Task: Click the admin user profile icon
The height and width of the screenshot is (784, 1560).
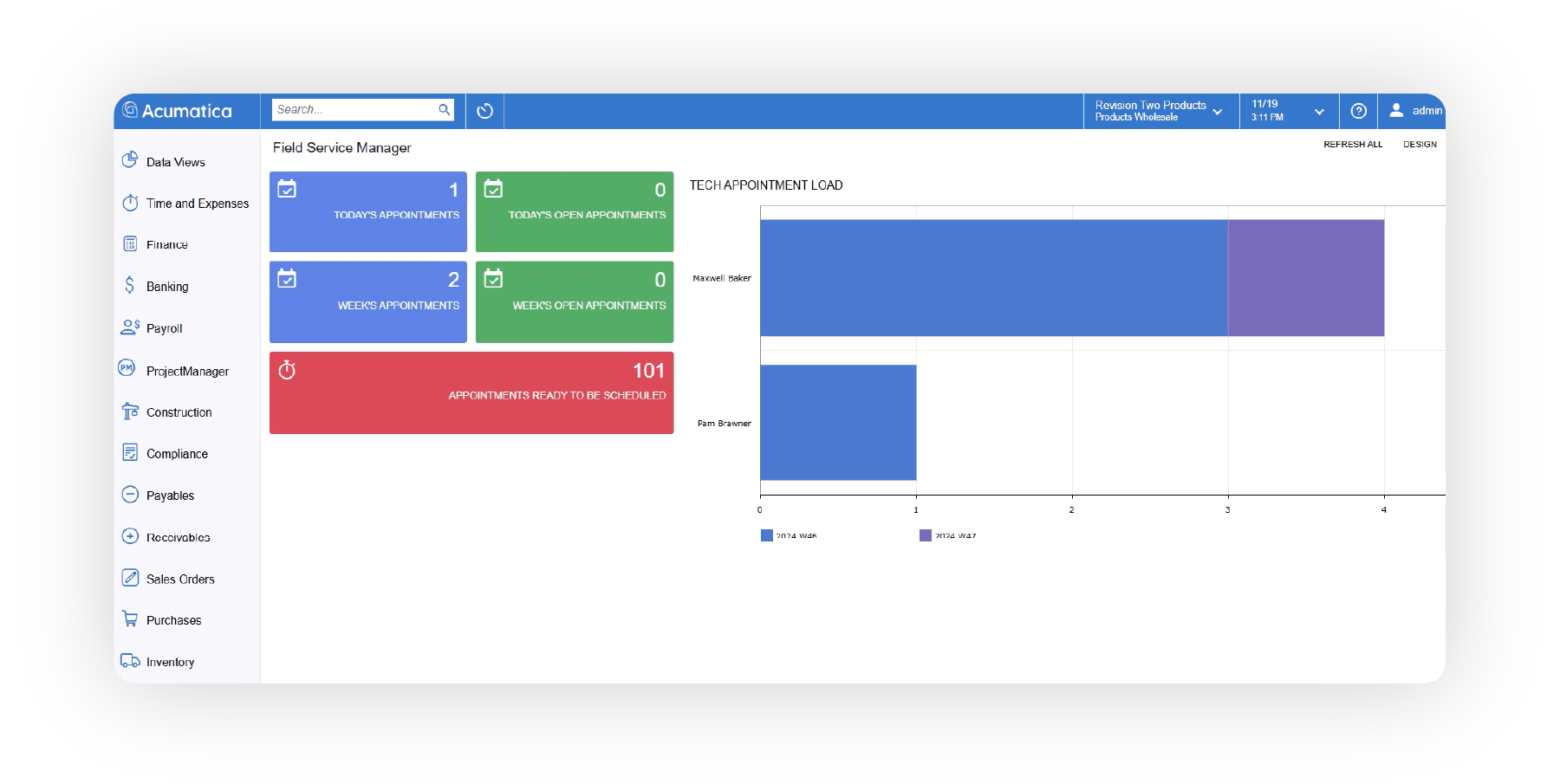Action: tap(1396, 110)
